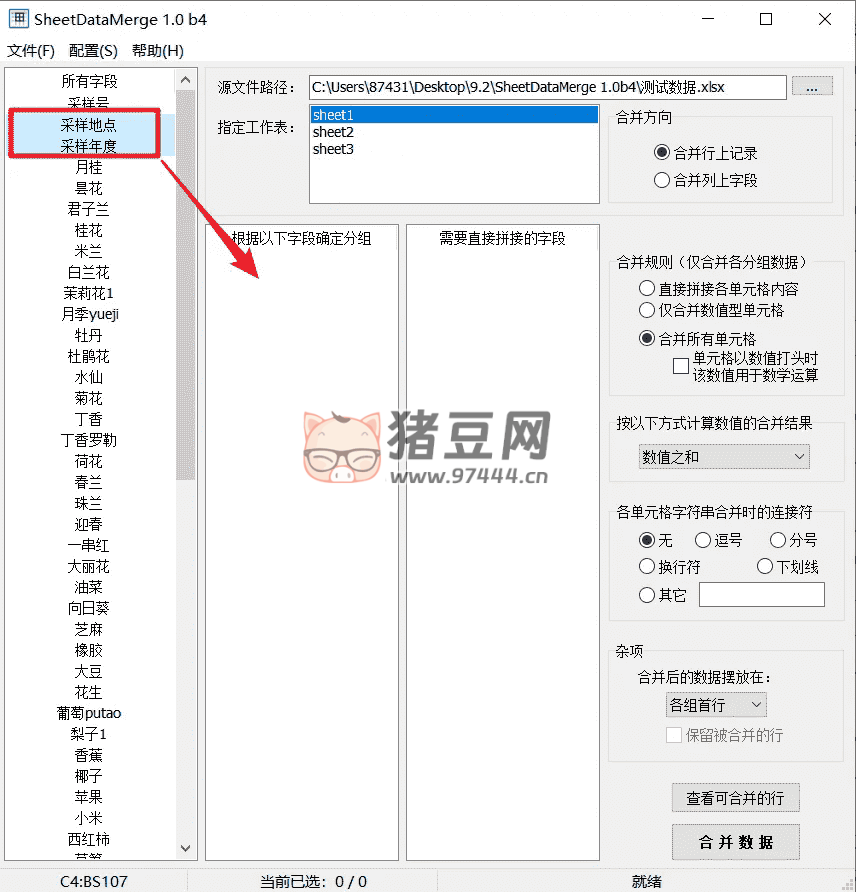The image size is (856, 892).
Task: Select 桂花 in the field list
Action: coord(89,230)
